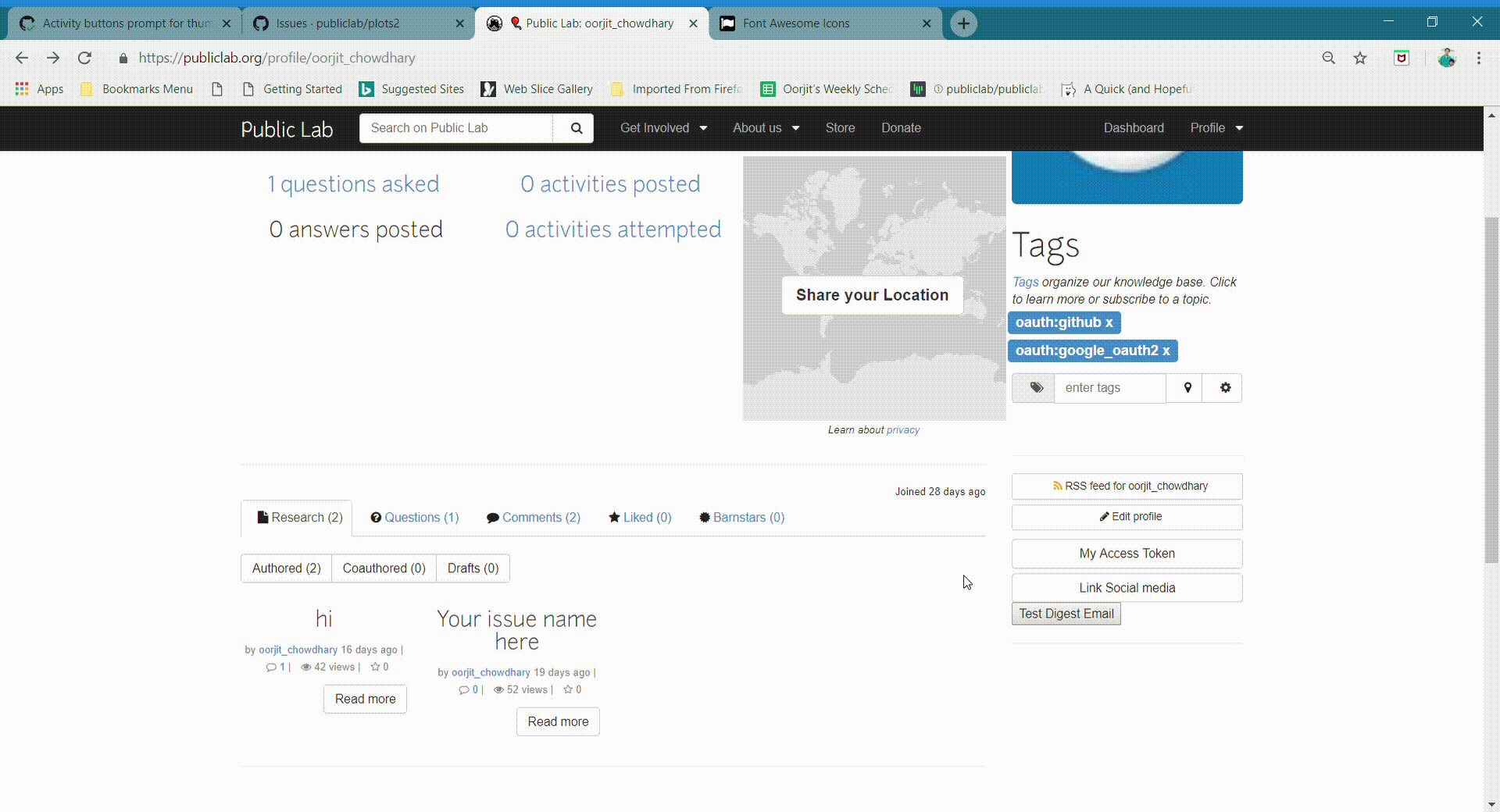Close the Issues publiclab/plots2 tab

coord(459,23)
